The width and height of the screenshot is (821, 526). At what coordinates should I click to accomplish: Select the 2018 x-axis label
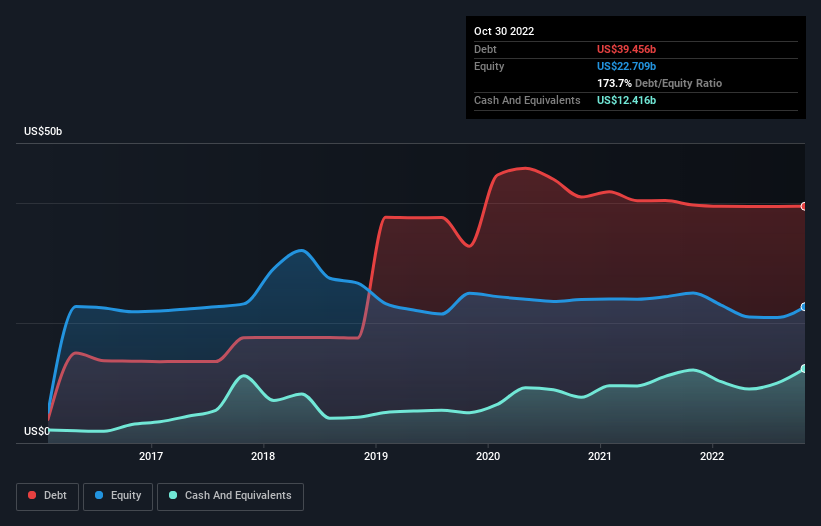(x=263, y=456)
